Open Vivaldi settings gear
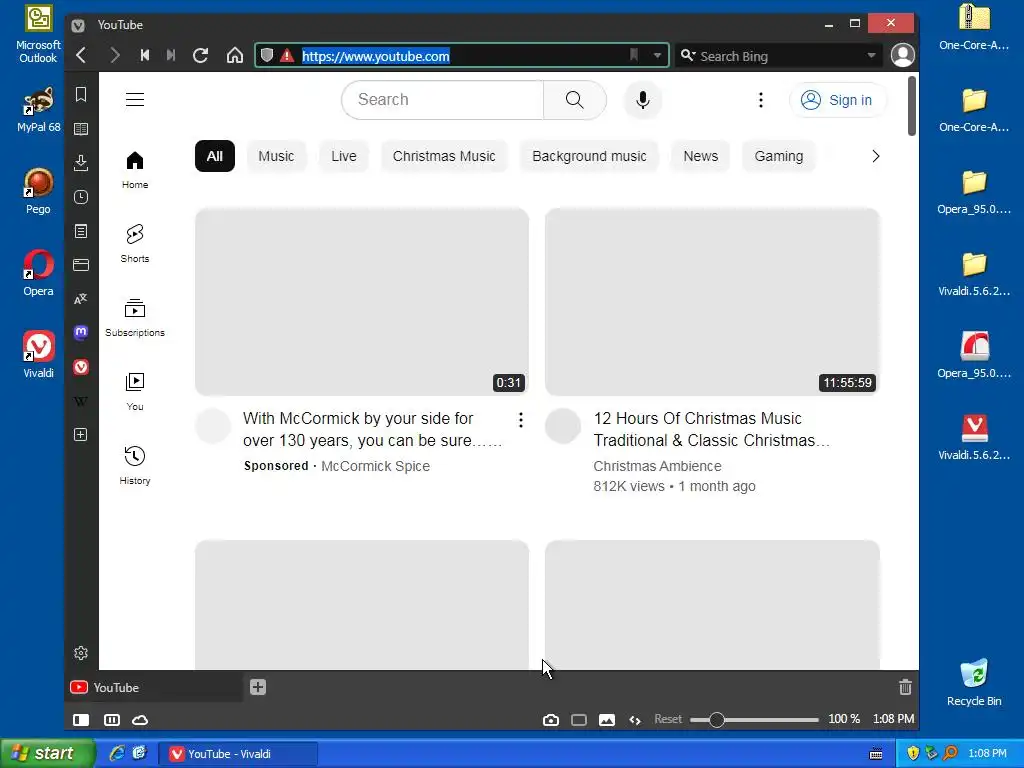 point(81,653)
